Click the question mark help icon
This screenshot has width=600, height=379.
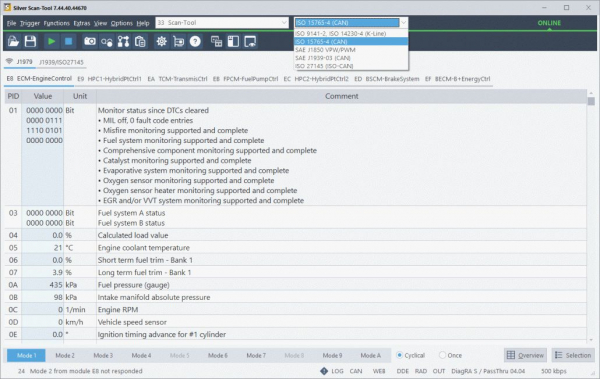(x=195, y=41)
